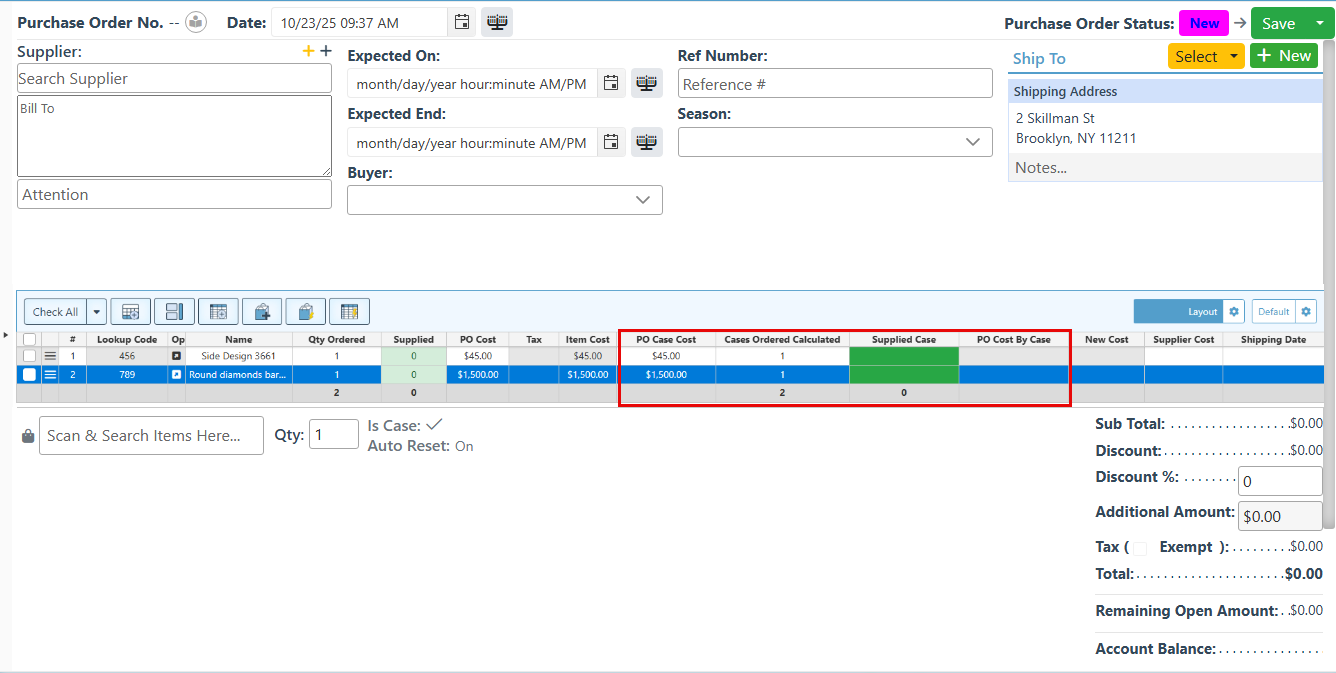Click the drag handle icon on row 2
Image resolution: width=1336 pixels, height=673 pixels.
[x=50, y=375]
